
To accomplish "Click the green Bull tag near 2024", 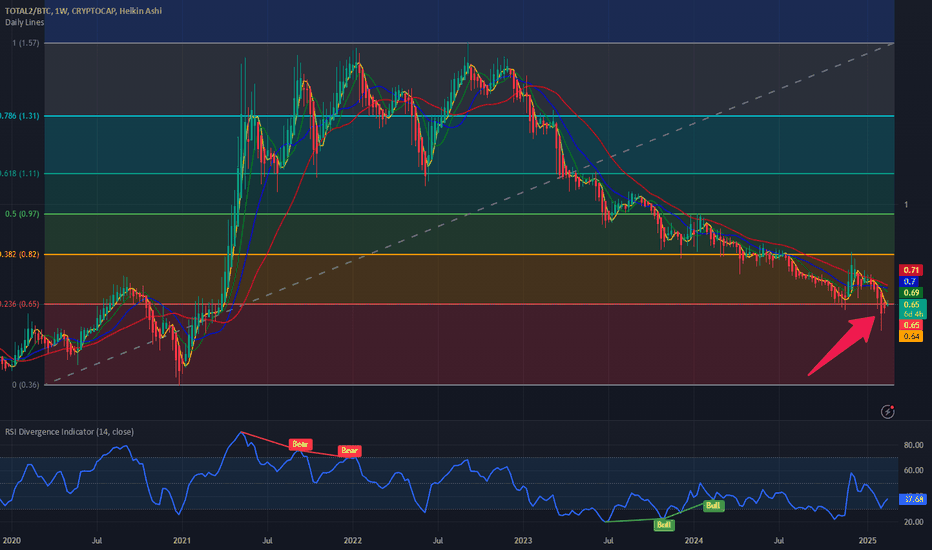I will click(713, 505).
